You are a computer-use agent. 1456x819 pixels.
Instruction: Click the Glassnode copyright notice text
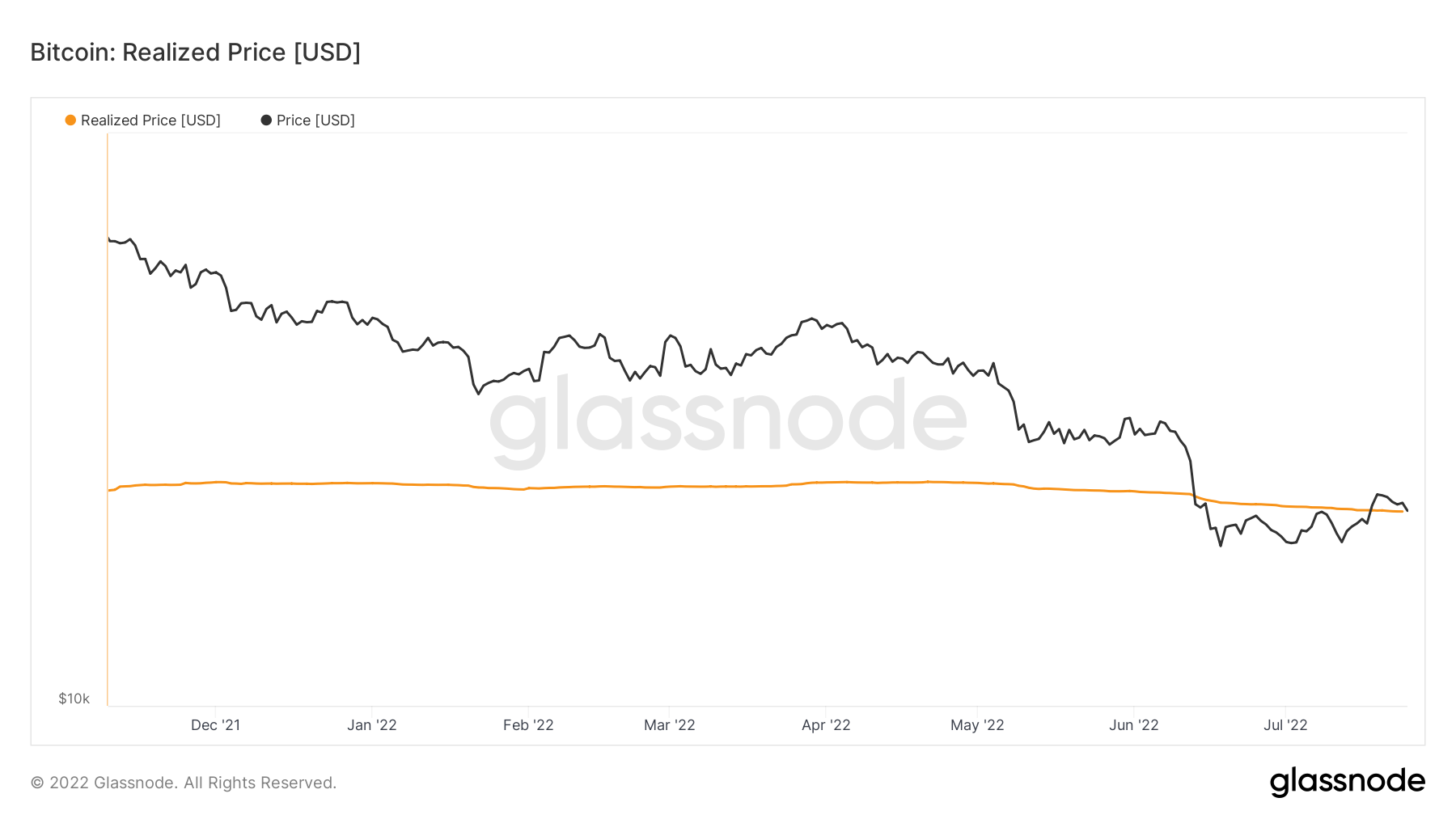(x=184, y=783)
